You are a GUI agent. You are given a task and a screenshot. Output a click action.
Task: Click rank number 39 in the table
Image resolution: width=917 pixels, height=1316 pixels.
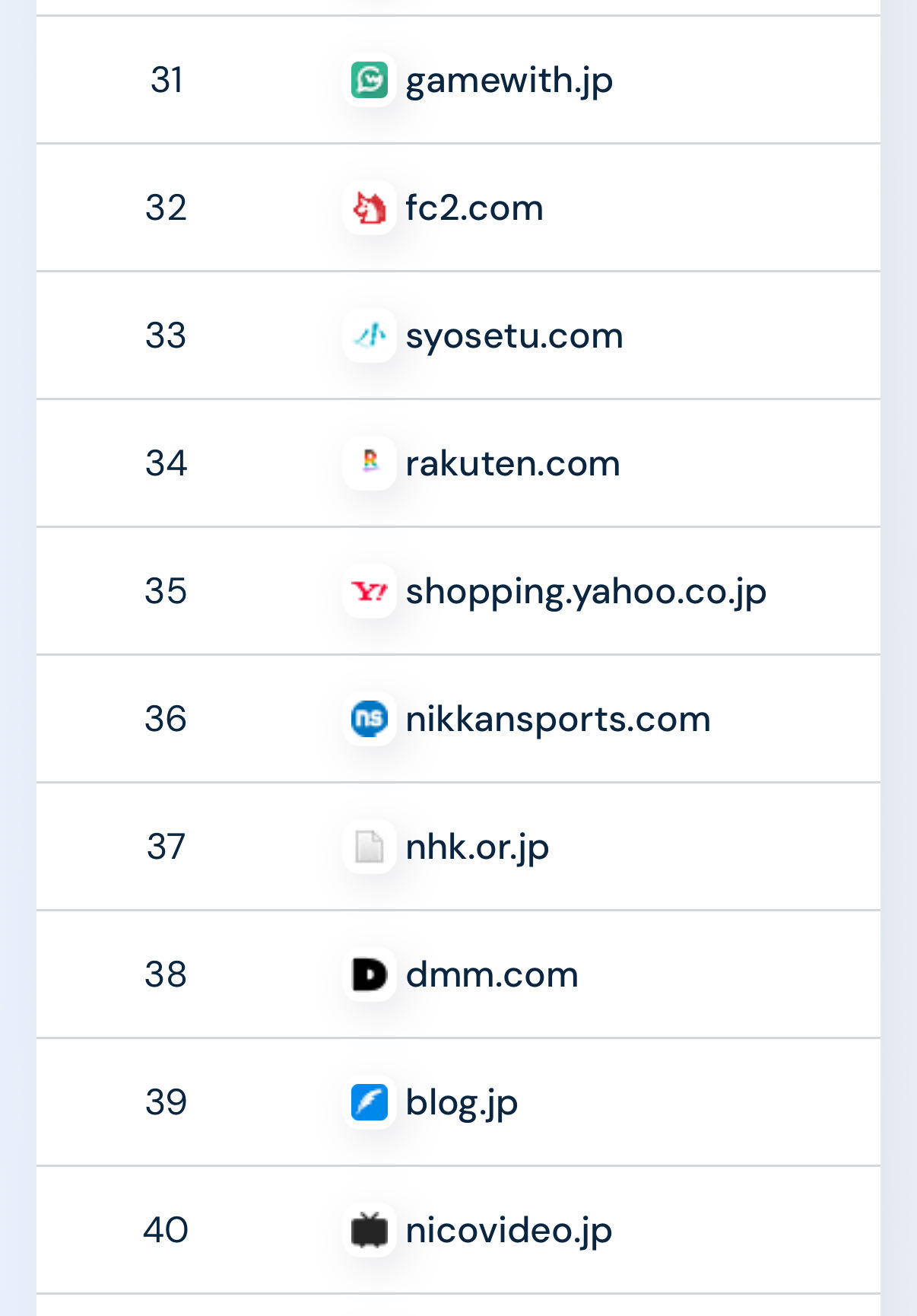[166, 1102]
